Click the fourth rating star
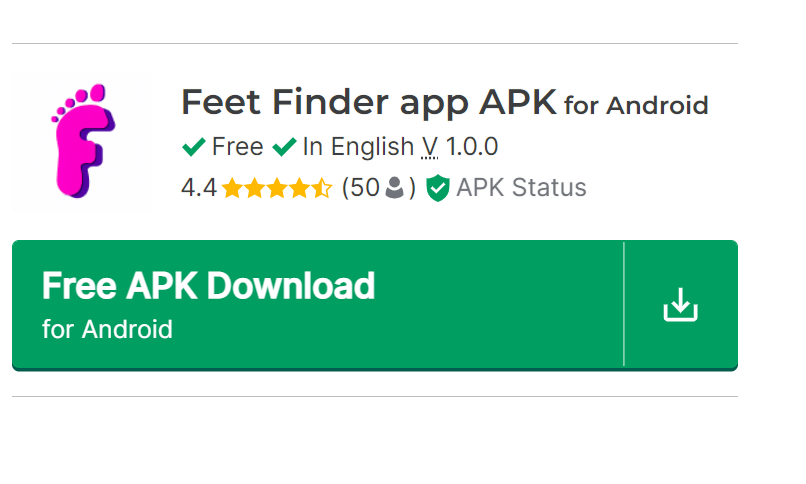806x484 pixels. (298, 188)
